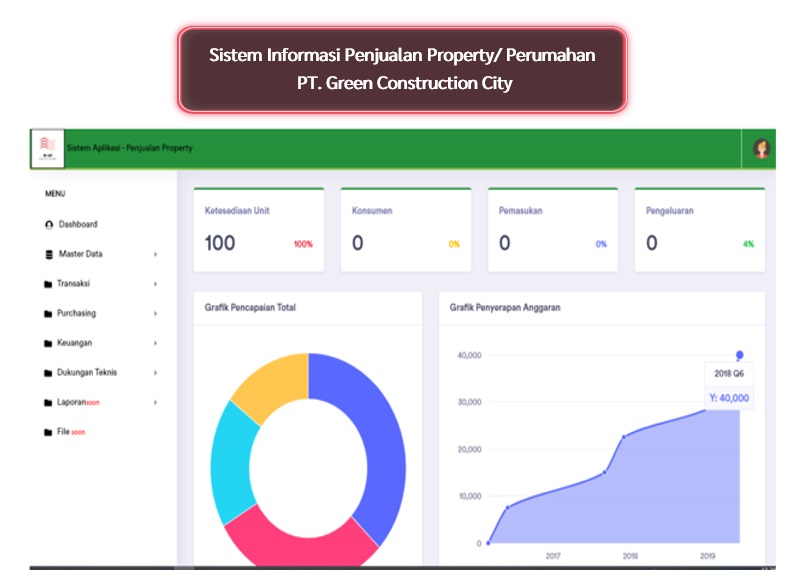Click the 2017 x-axis label

[553, 556]
